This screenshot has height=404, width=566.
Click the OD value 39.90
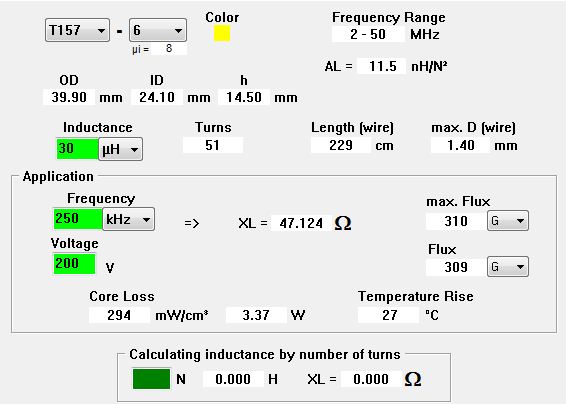point(69,97)
